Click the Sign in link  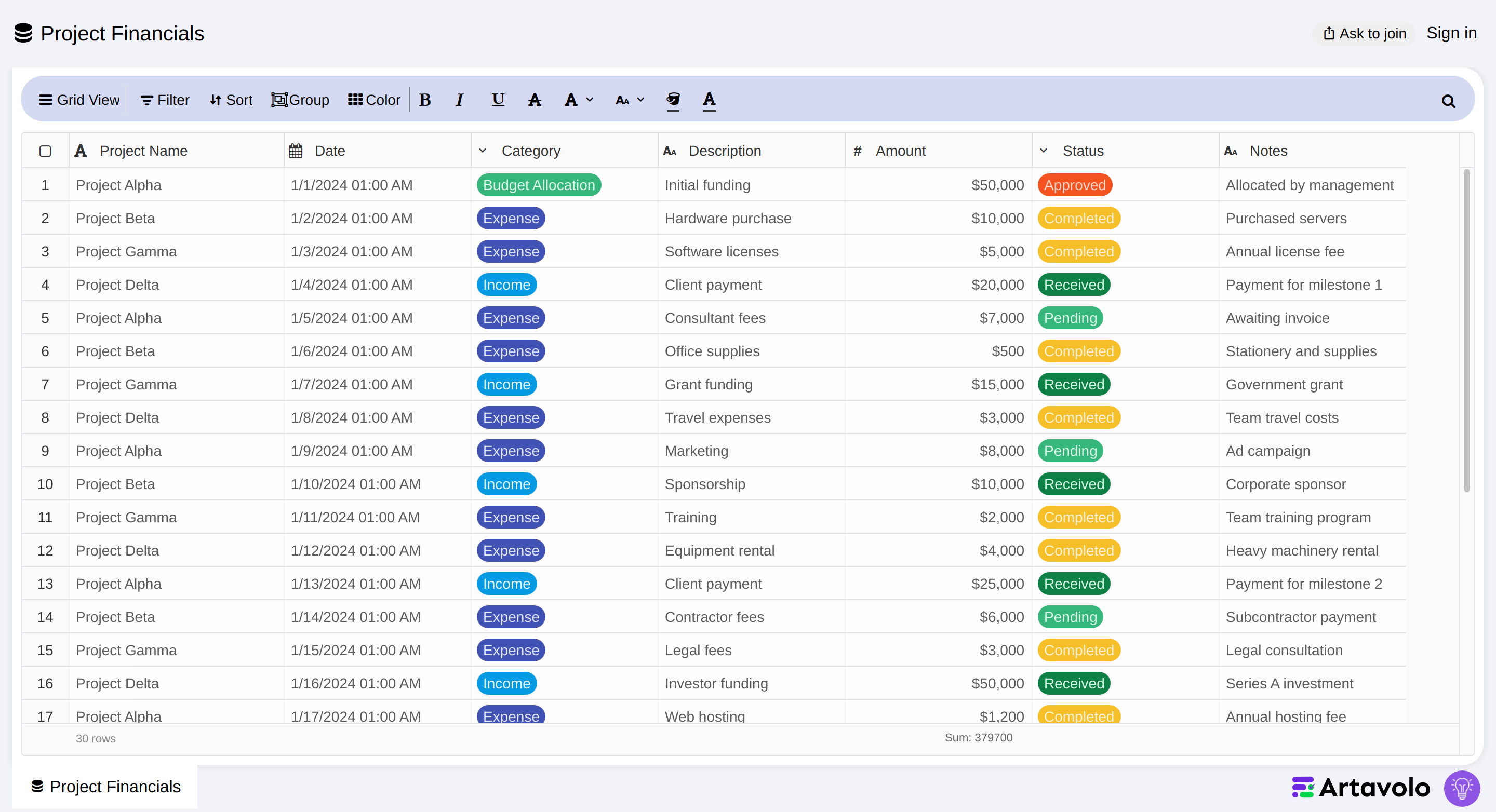click(x=1451, y=33)
